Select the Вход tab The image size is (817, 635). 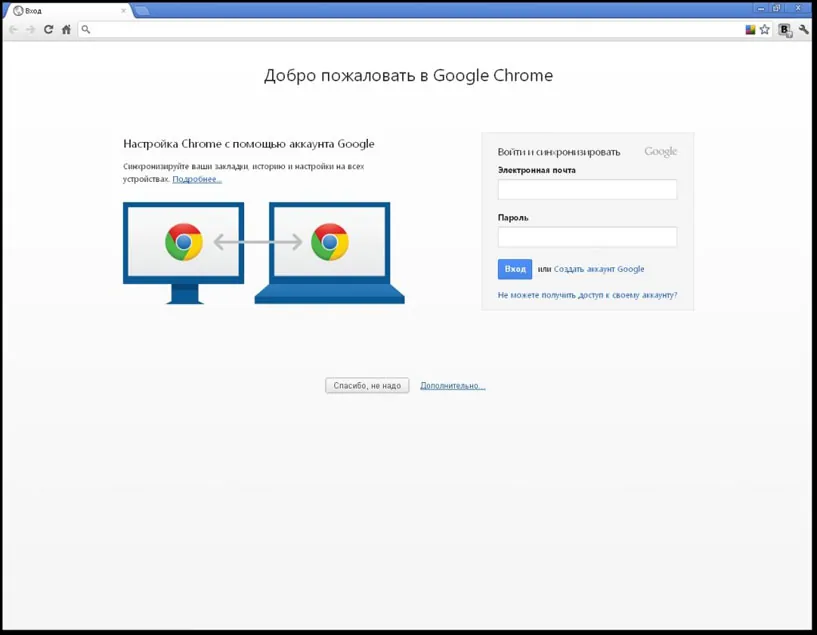(68, 10)
